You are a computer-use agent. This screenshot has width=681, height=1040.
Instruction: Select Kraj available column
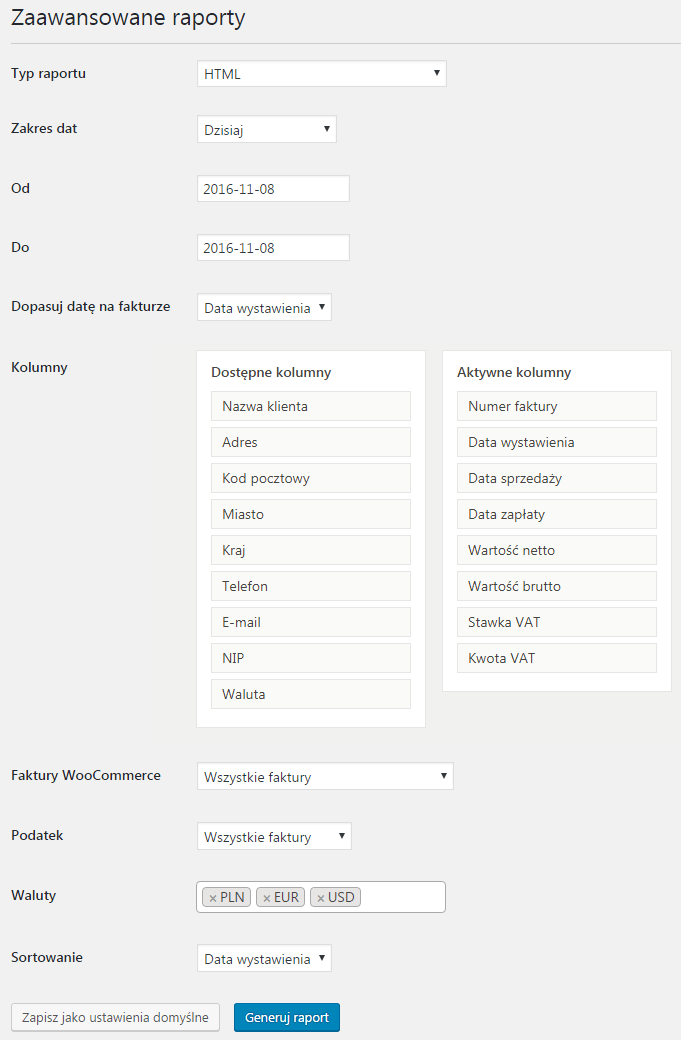311,551
